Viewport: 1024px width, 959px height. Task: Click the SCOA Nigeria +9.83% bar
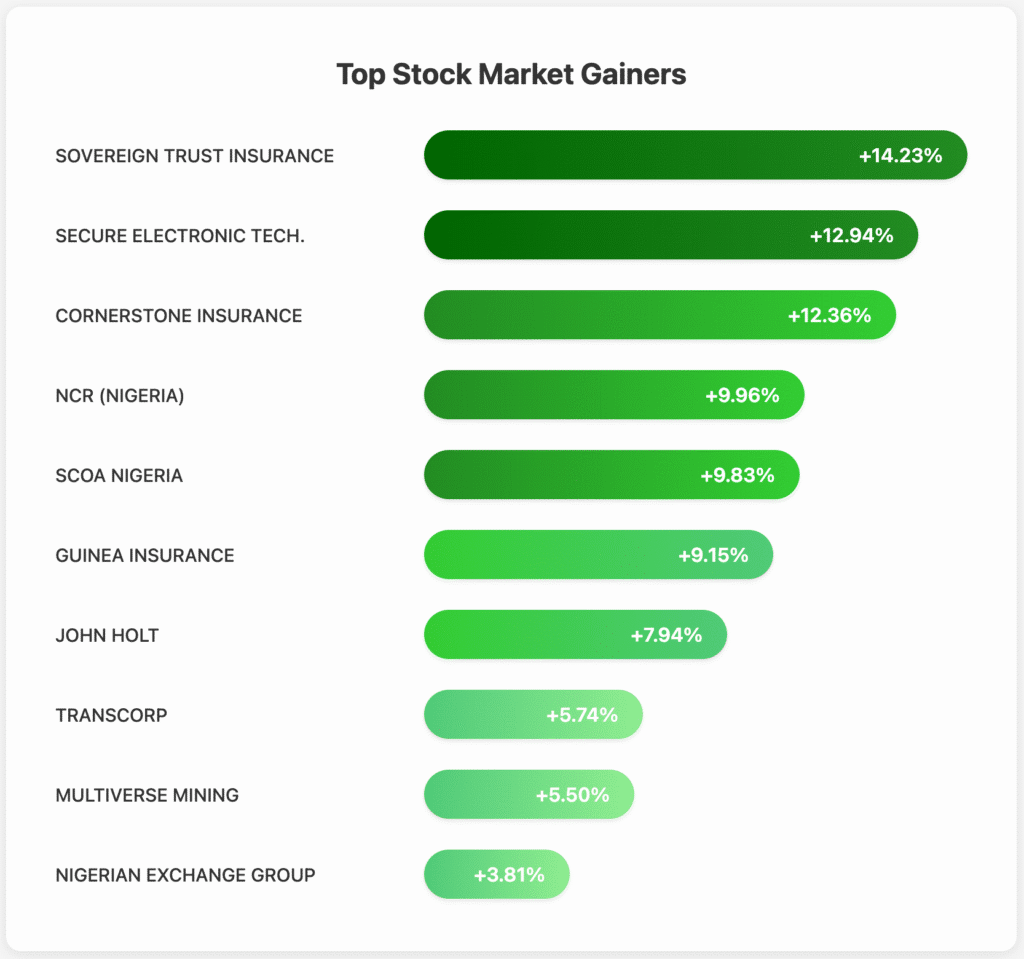612,475
